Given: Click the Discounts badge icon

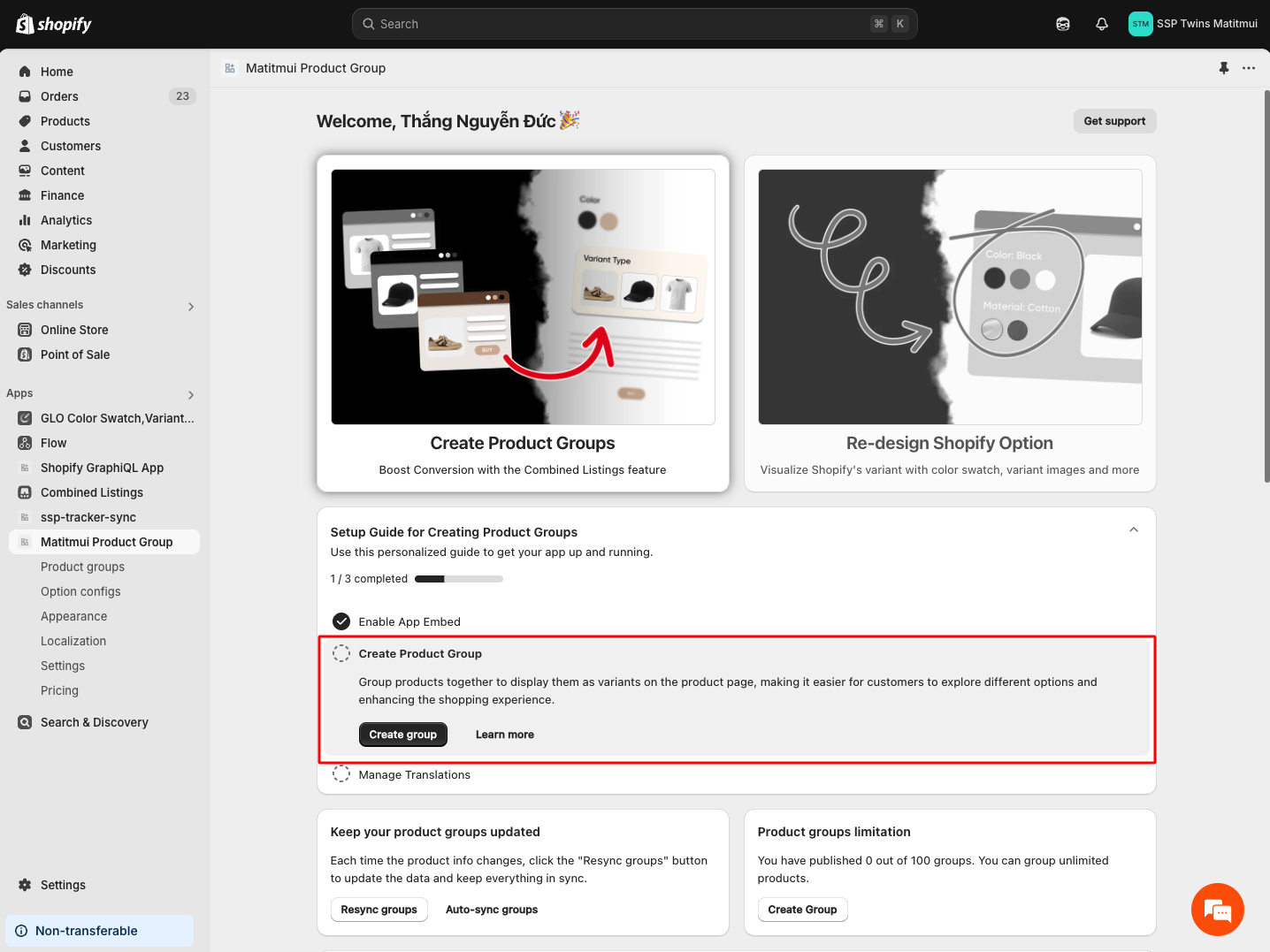Looking at the screenshot, I should tap(25, 270).
